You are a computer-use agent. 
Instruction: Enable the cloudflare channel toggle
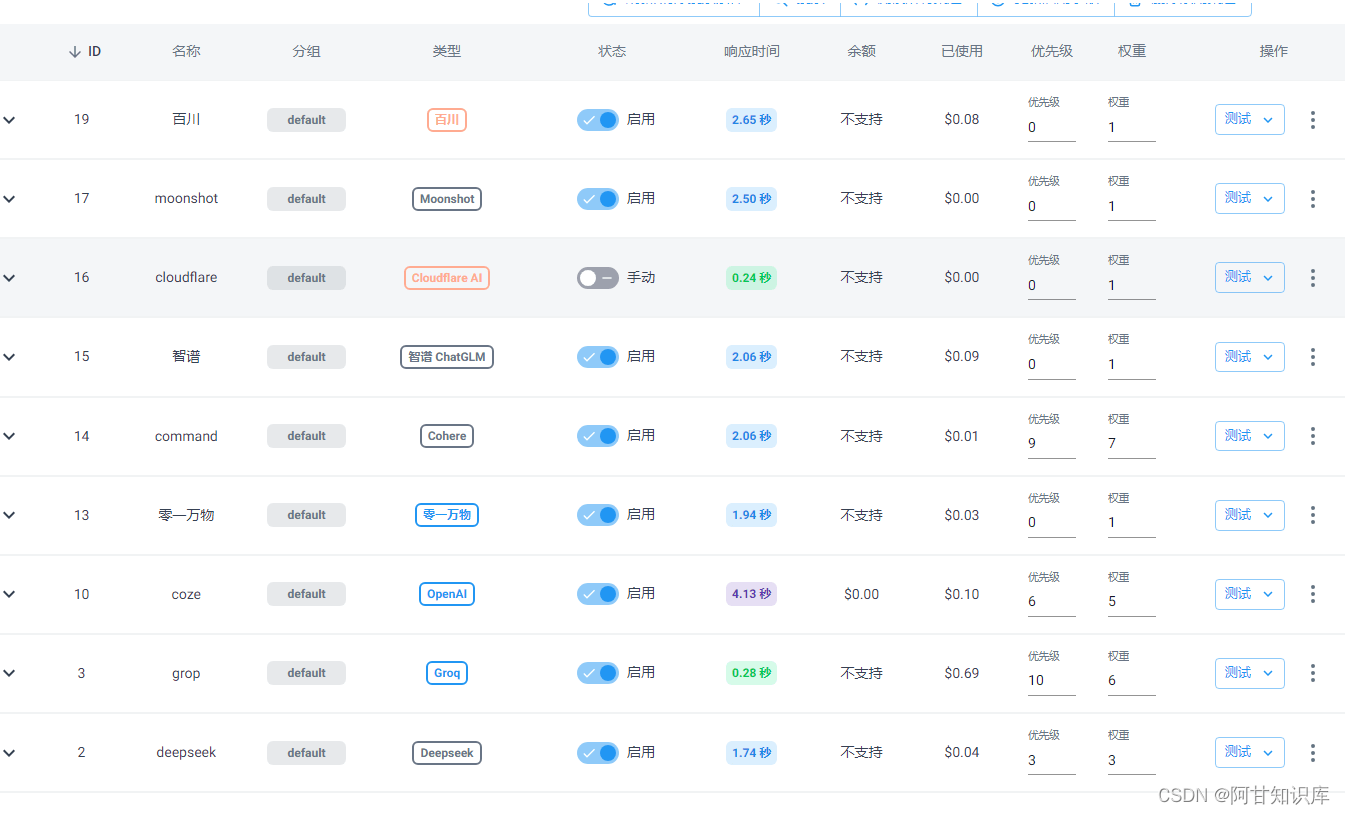tap(598, 278)
